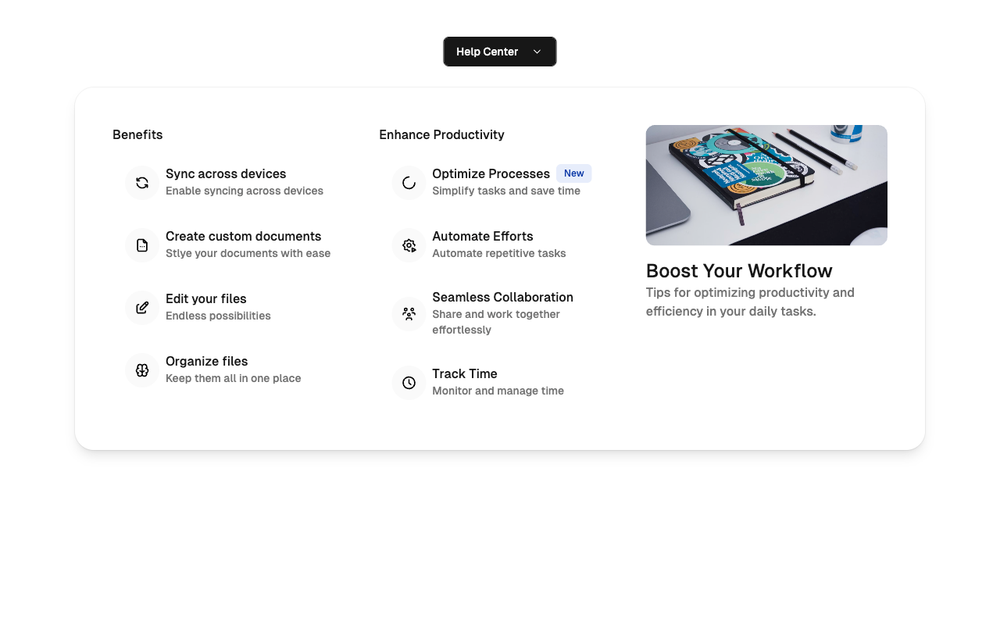The width and height of the screenshot is (1000, 625).
Task: Open Seamless Collaboration item
Action: pos(503,297)
